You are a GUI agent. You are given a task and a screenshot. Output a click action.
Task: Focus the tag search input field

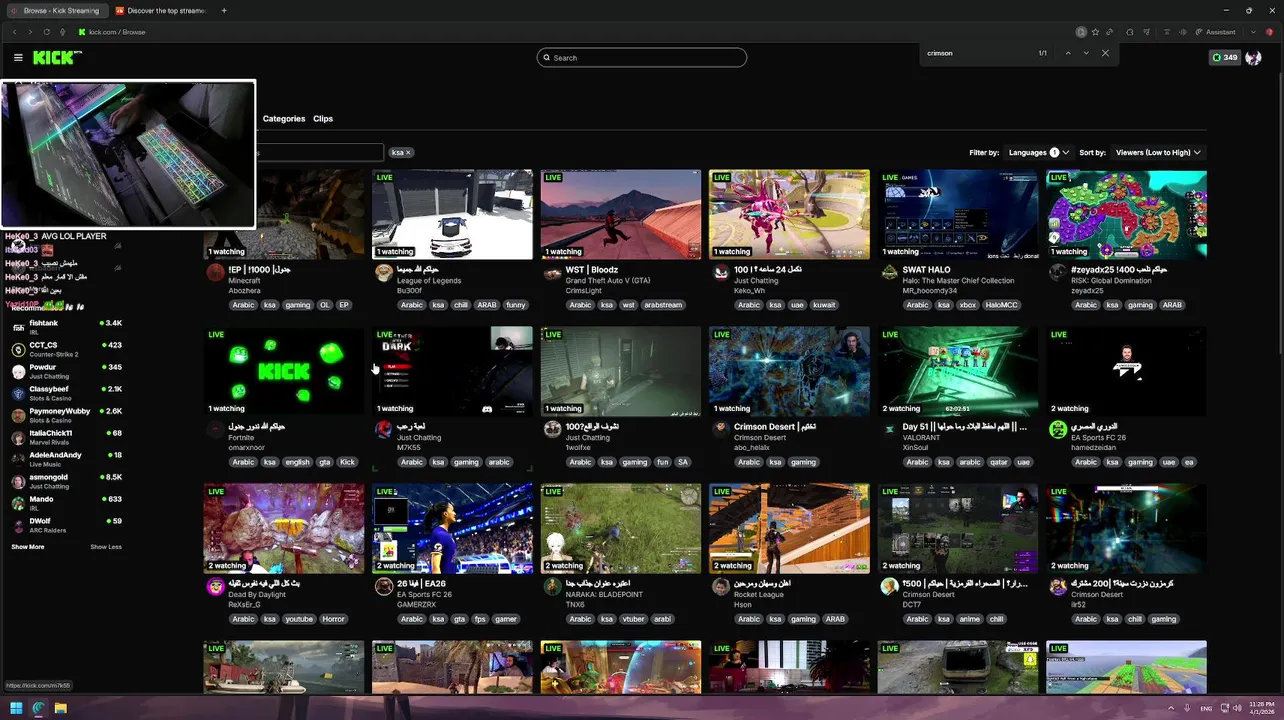click(x=318, y=153)
